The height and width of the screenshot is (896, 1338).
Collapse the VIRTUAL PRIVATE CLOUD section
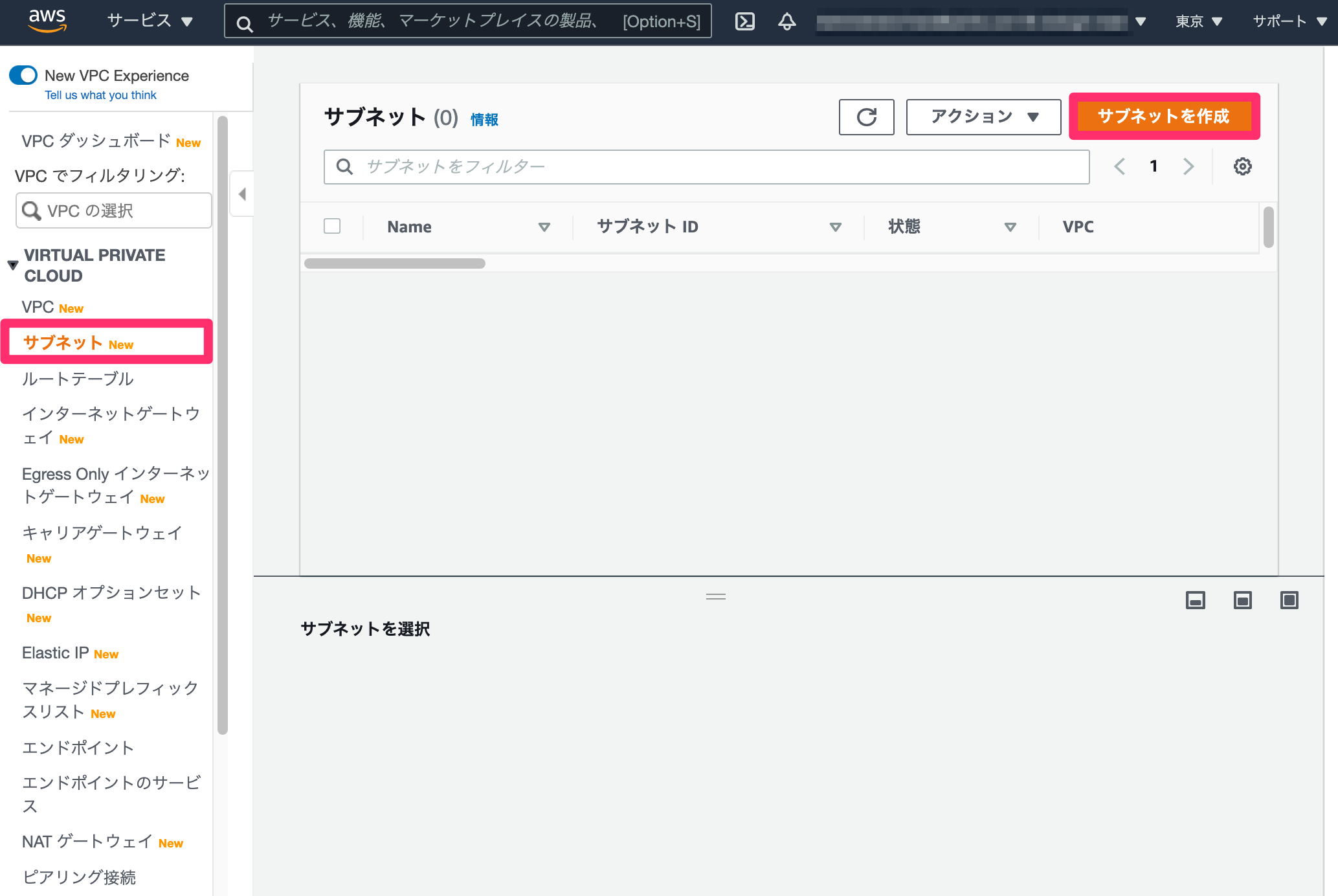12,265
